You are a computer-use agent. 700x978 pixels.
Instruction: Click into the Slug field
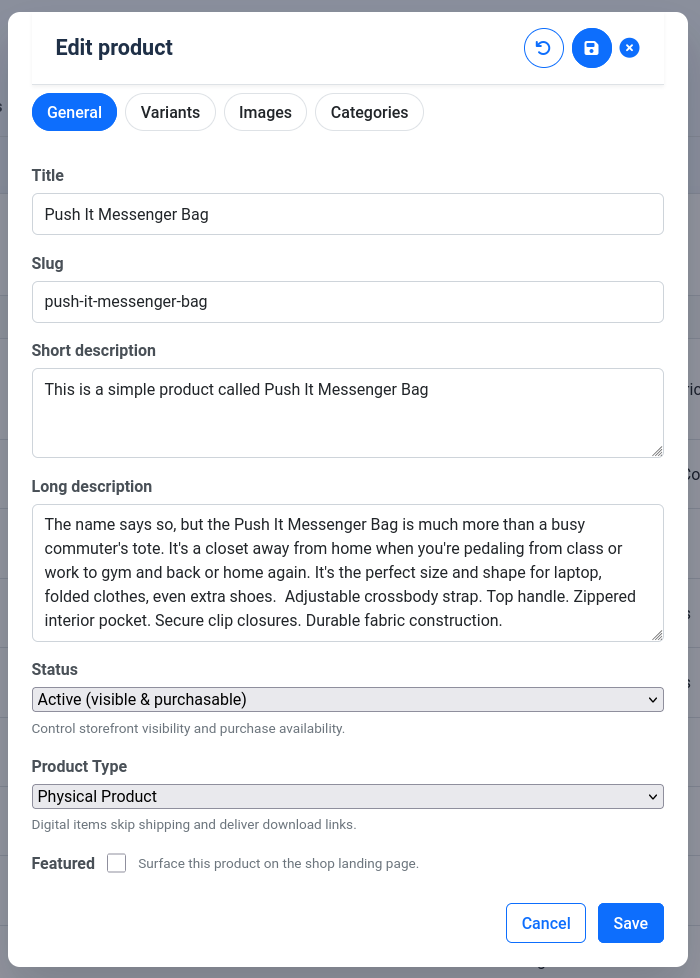click(x=348, y=302)
